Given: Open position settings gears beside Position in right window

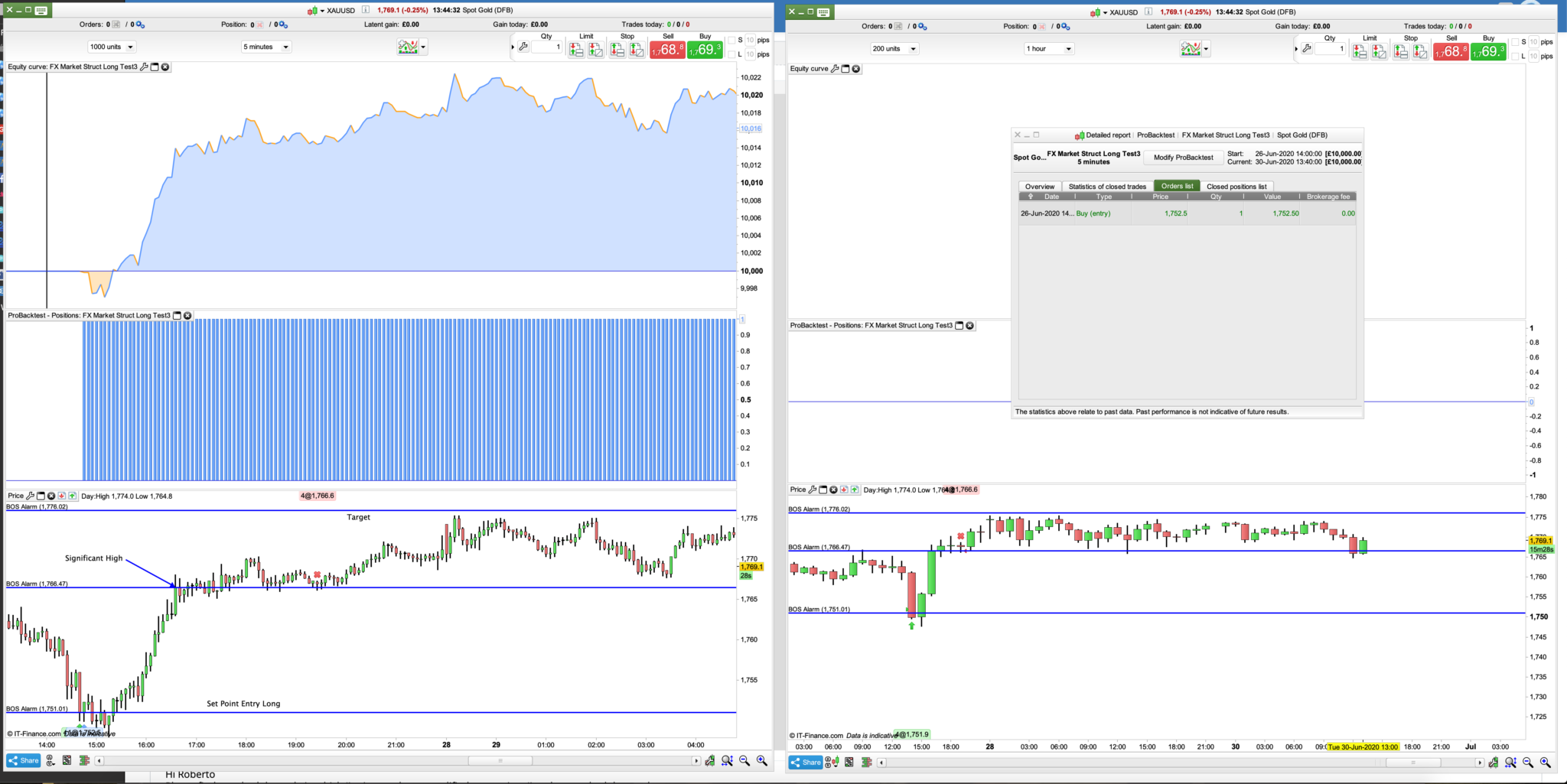Looking at the screenshot, I should pyautogui.click(x=1065, y=27).
